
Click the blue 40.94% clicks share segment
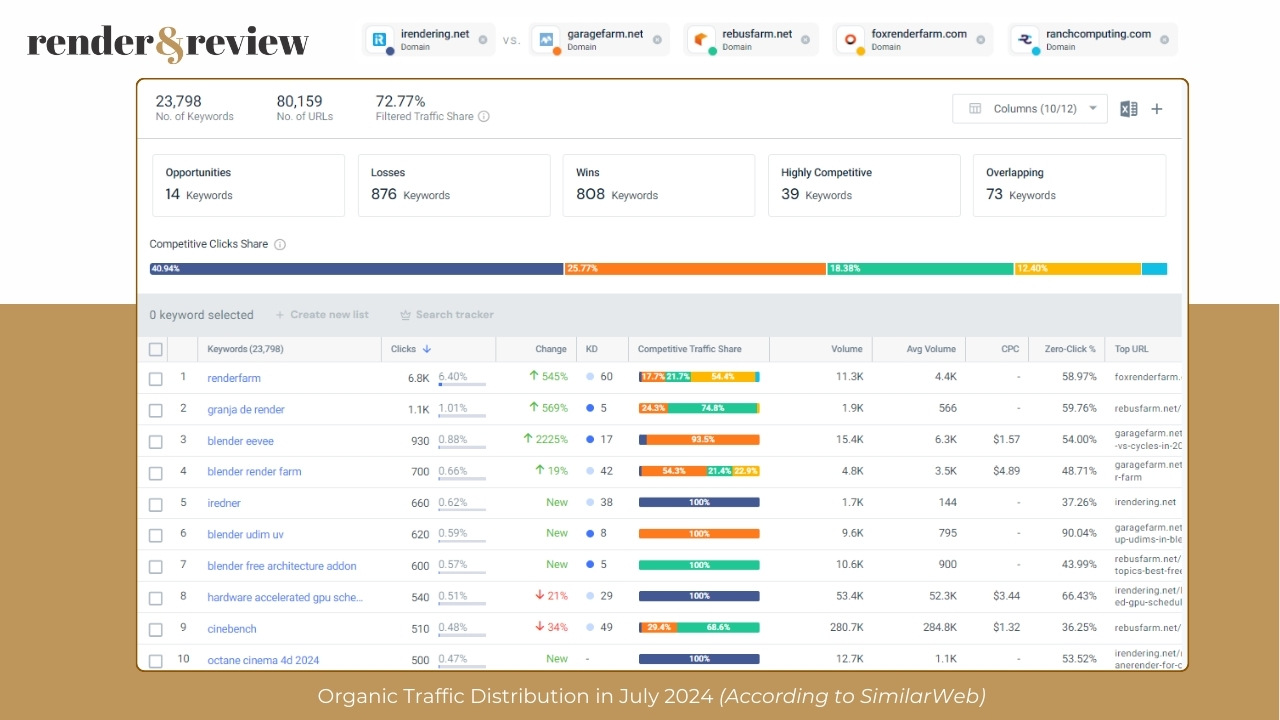357,269
